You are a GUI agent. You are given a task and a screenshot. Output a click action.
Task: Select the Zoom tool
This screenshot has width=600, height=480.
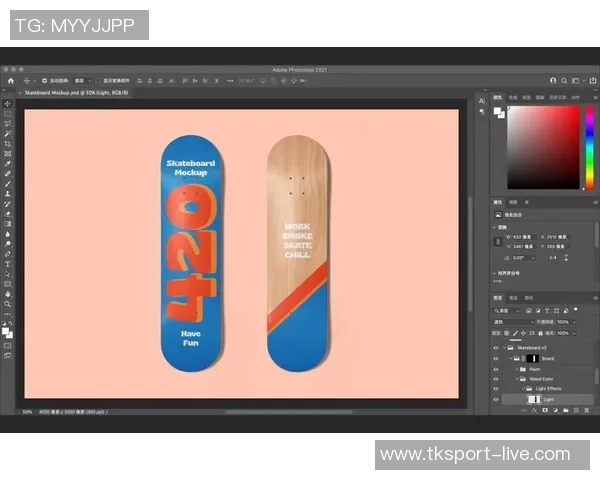pos(7,303)
